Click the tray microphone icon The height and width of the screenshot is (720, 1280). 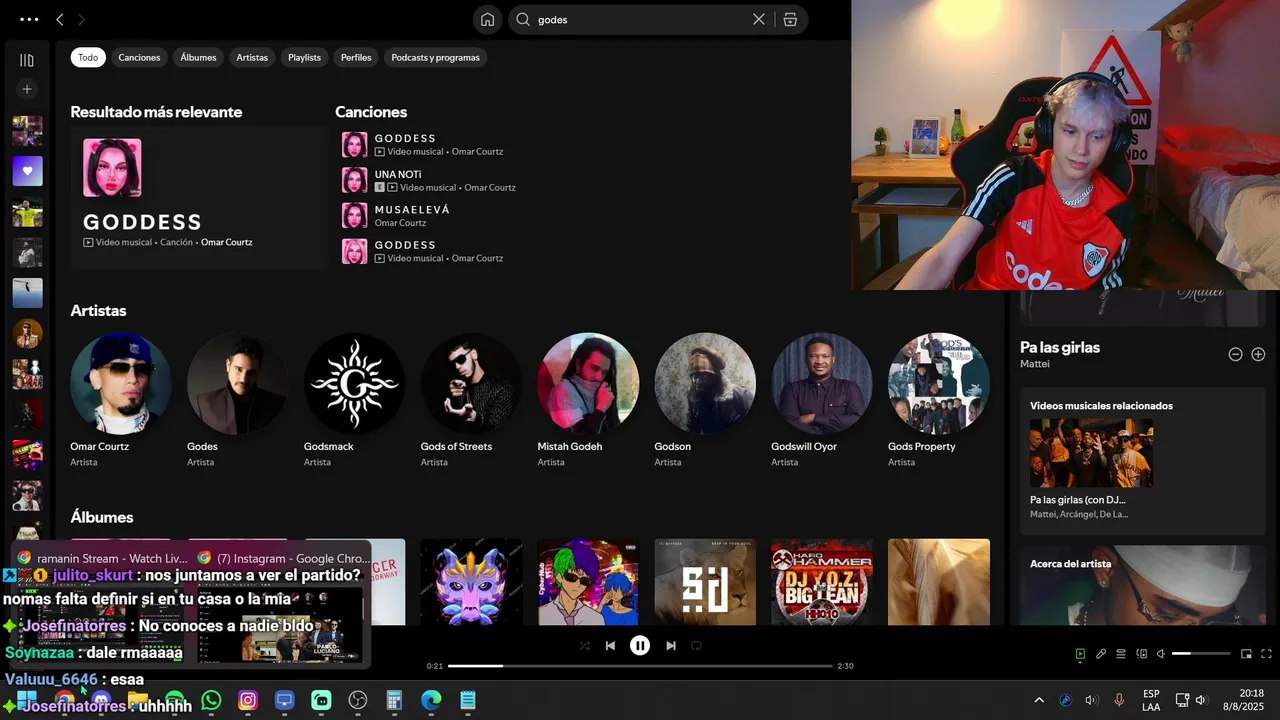[1119, 700]
